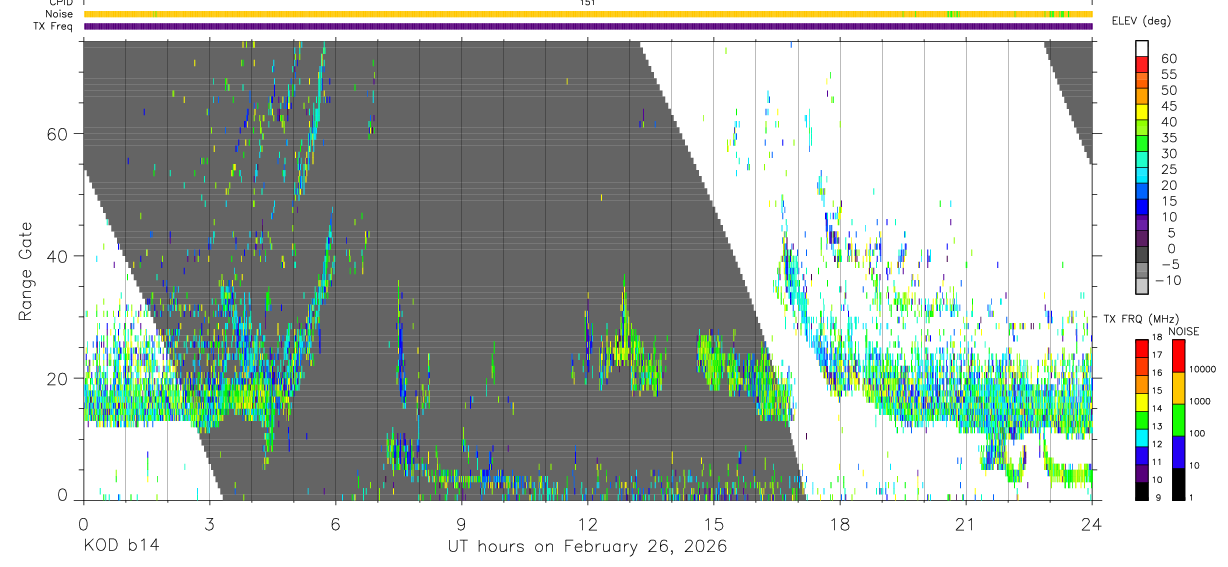
Task: Click the x-axis tick label "6"
Action: point(335,524)
